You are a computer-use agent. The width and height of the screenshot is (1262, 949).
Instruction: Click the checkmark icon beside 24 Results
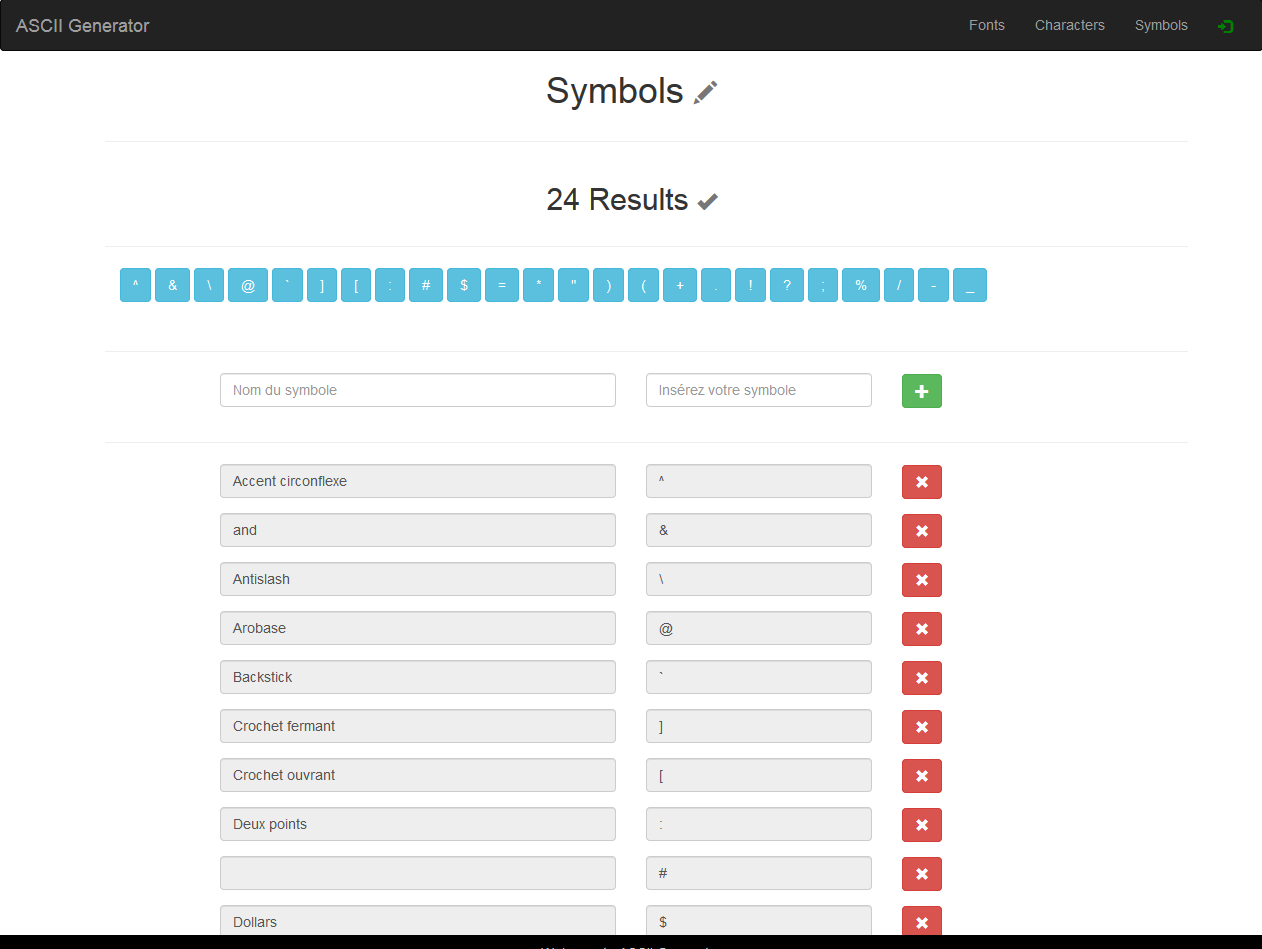pos(708,201)
